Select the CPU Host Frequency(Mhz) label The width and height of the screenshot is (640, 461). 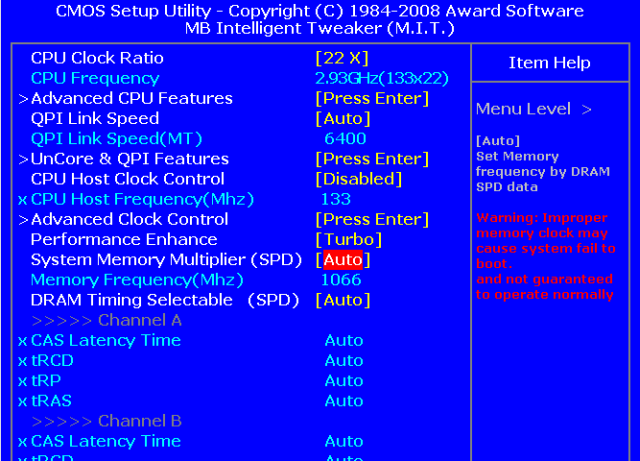coord(142,199)
